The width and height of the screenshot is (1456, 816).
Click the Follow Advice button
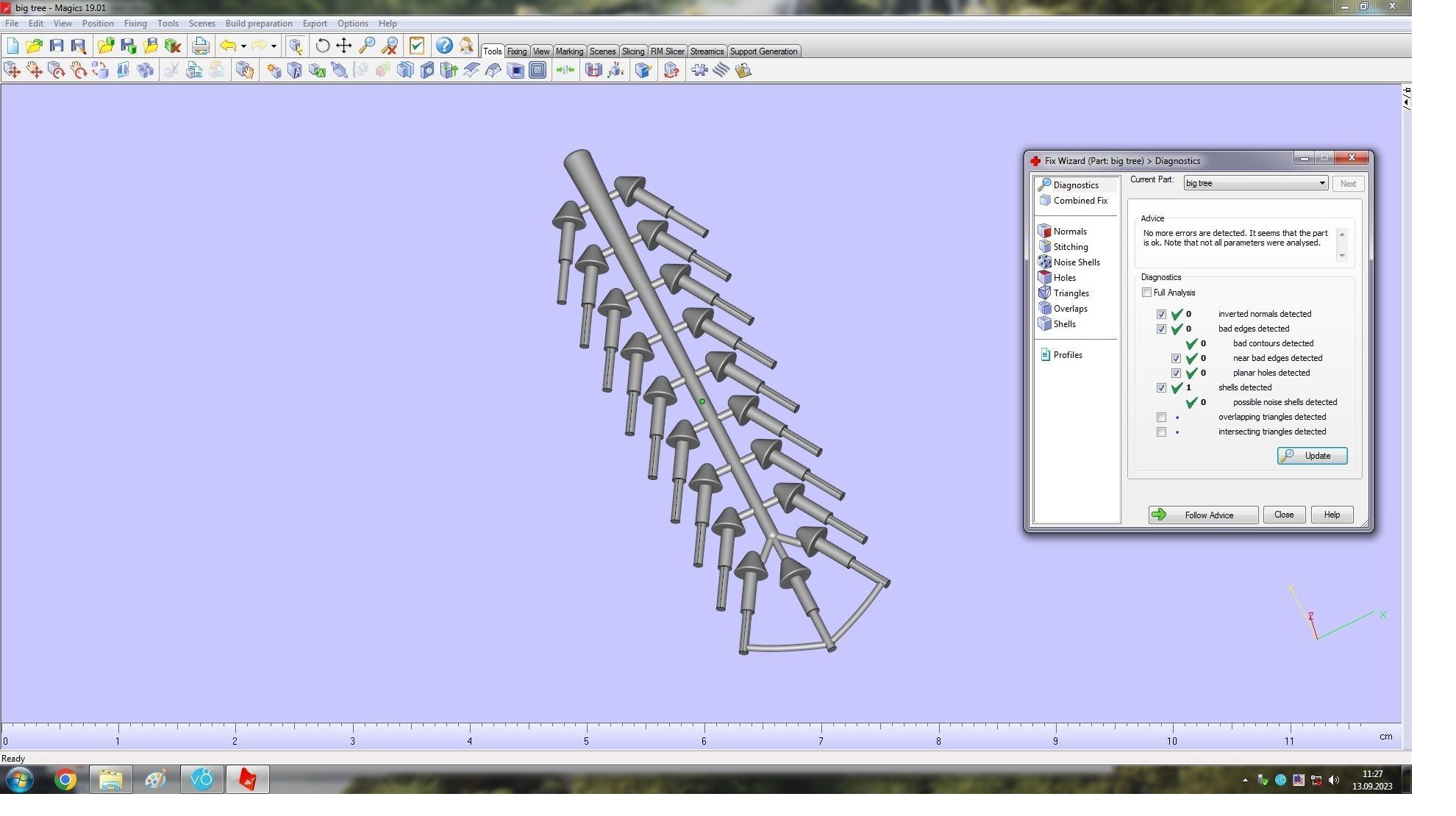coord(1202,515)
